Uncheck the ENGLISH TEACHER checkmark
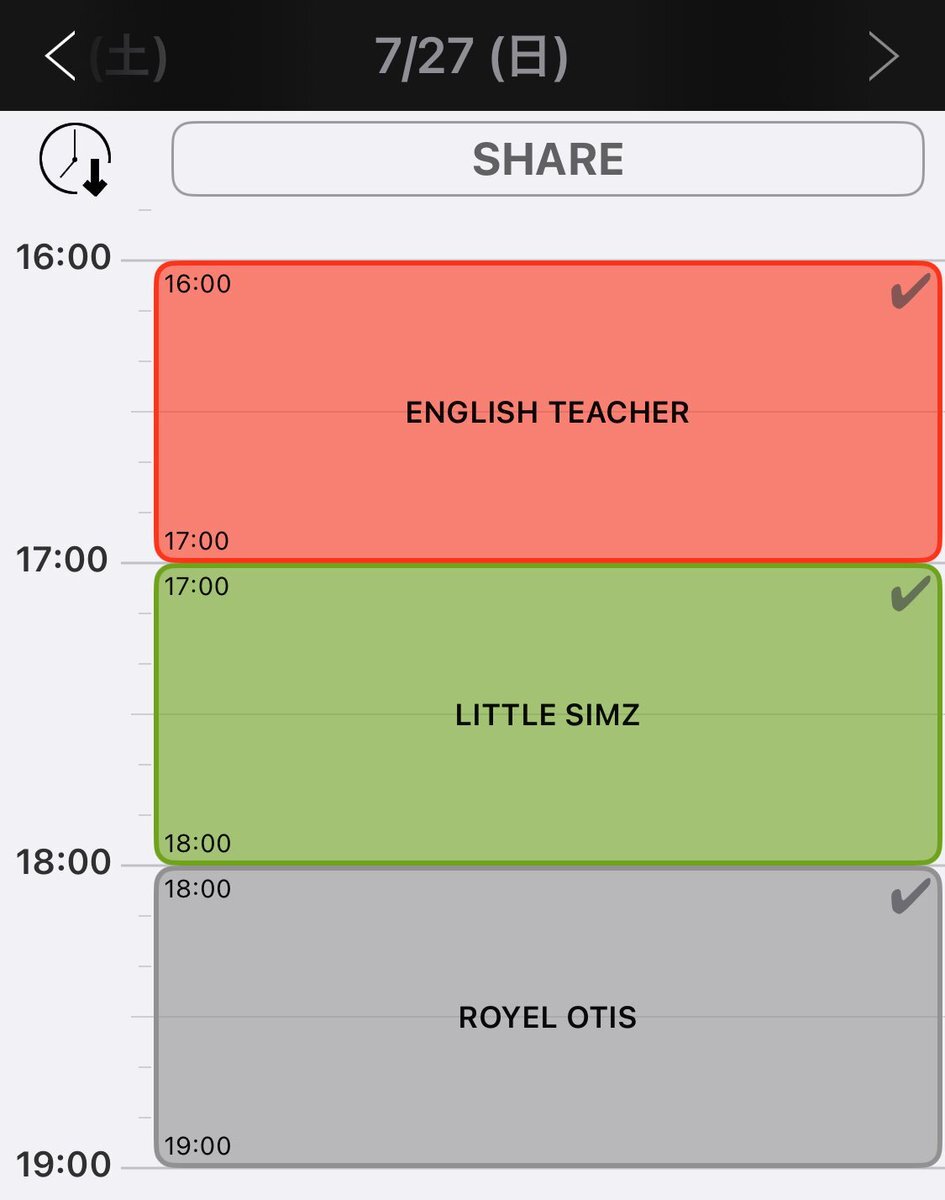Image resolution: width=945 pixels, height=1200 pixels. point(910,294)
